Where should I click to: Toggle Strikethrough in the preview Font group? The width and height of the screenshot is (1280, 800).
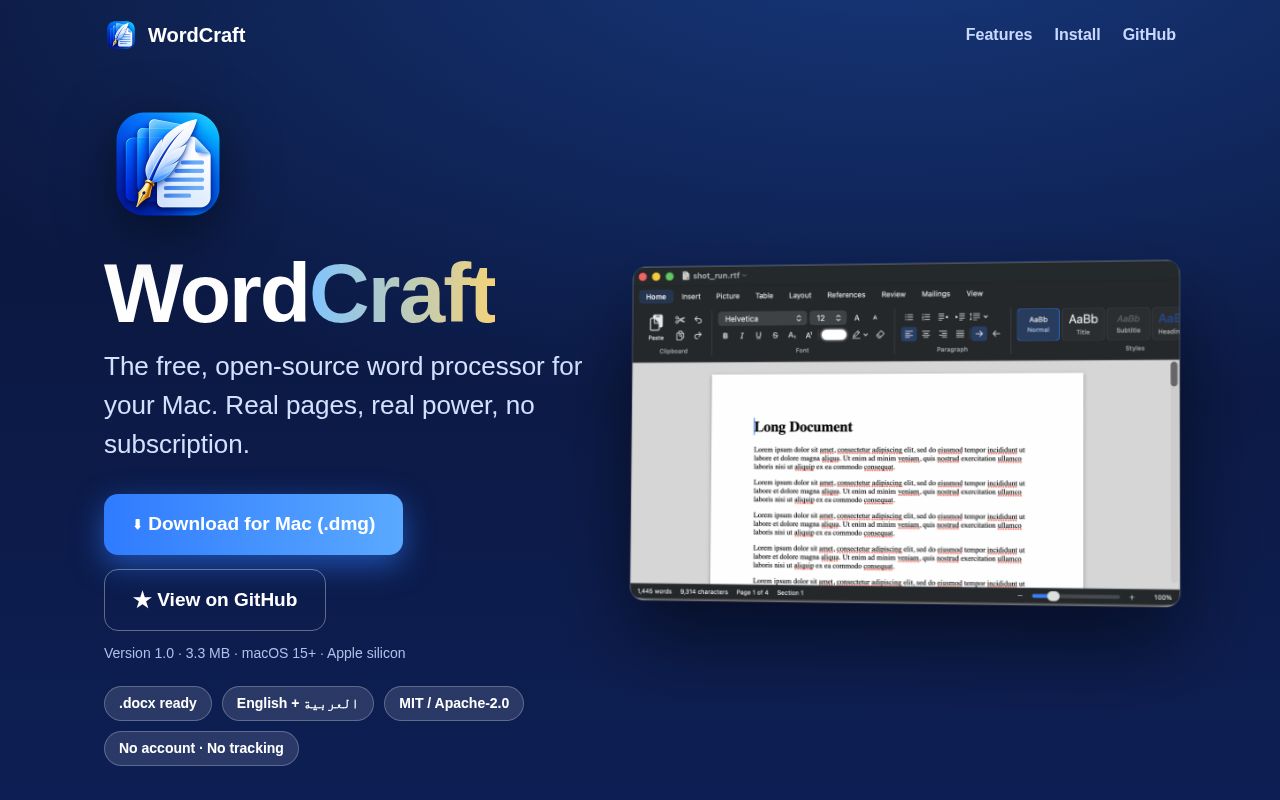[x=775, y=336]
